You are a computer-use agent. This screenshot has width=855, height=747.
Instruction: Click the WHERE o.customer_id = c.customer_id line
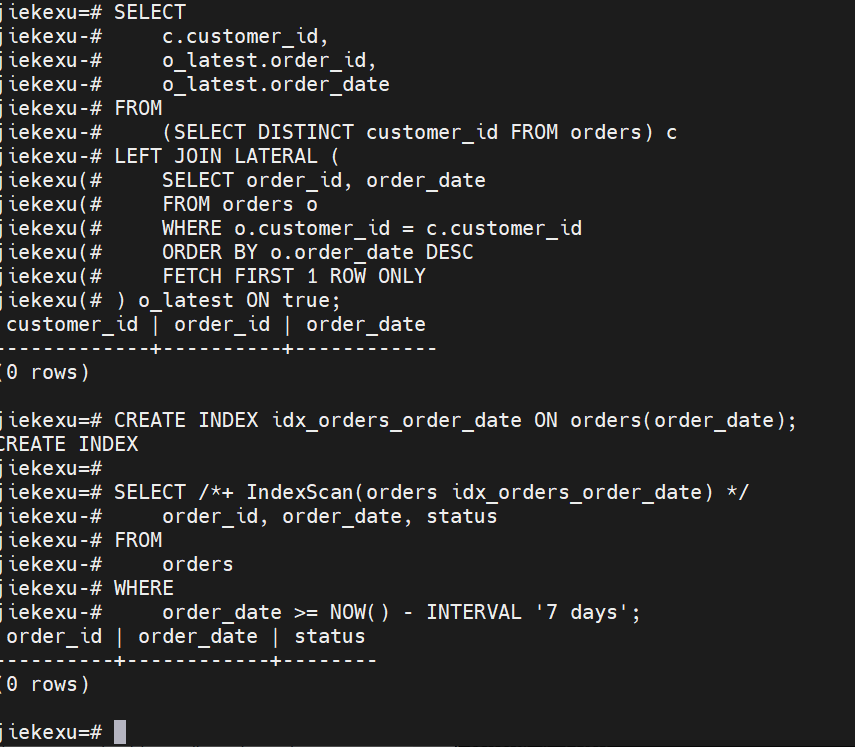click(x=372, y=228)
